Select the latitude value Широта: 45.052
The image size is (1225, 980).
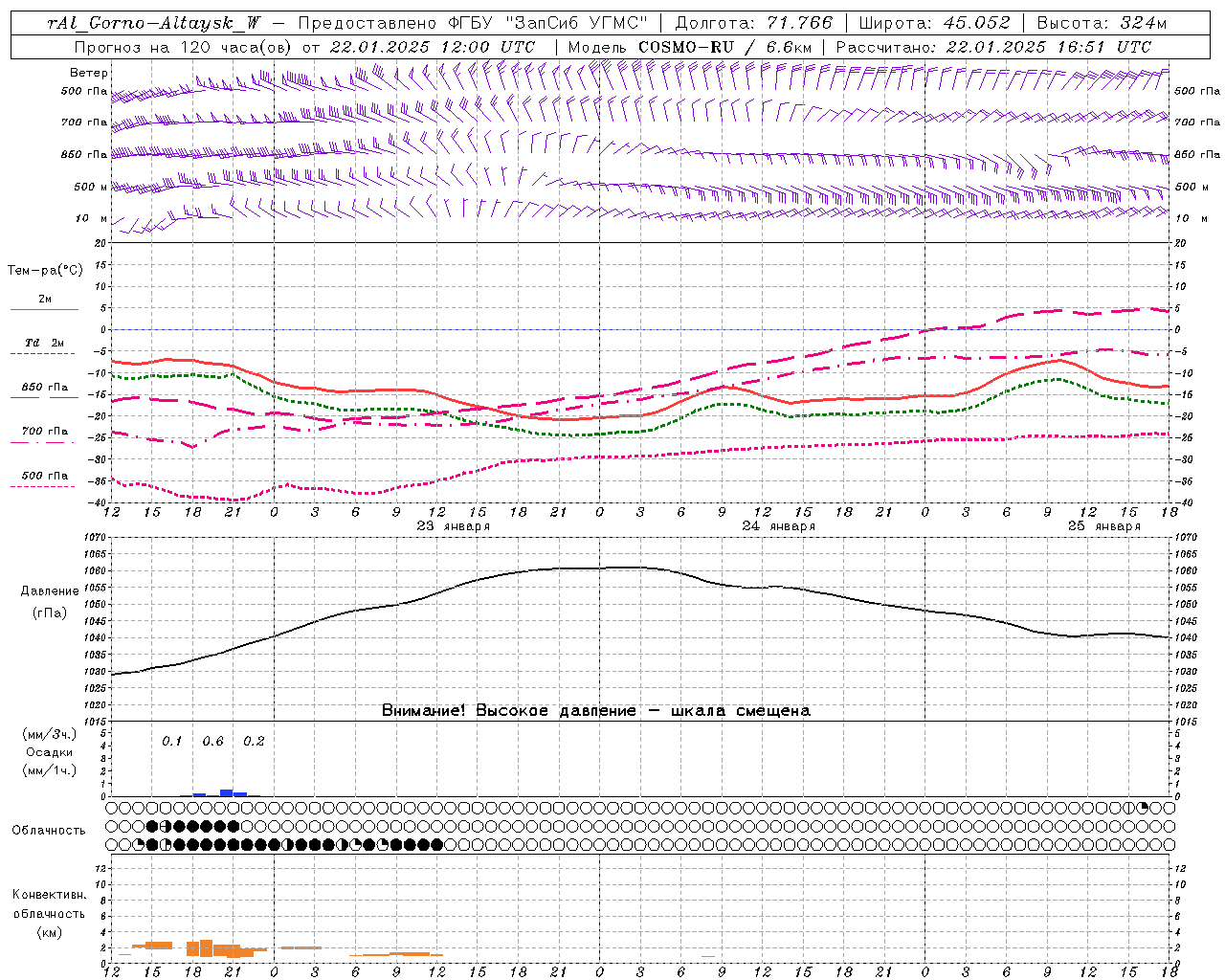[x=934, y=23]
